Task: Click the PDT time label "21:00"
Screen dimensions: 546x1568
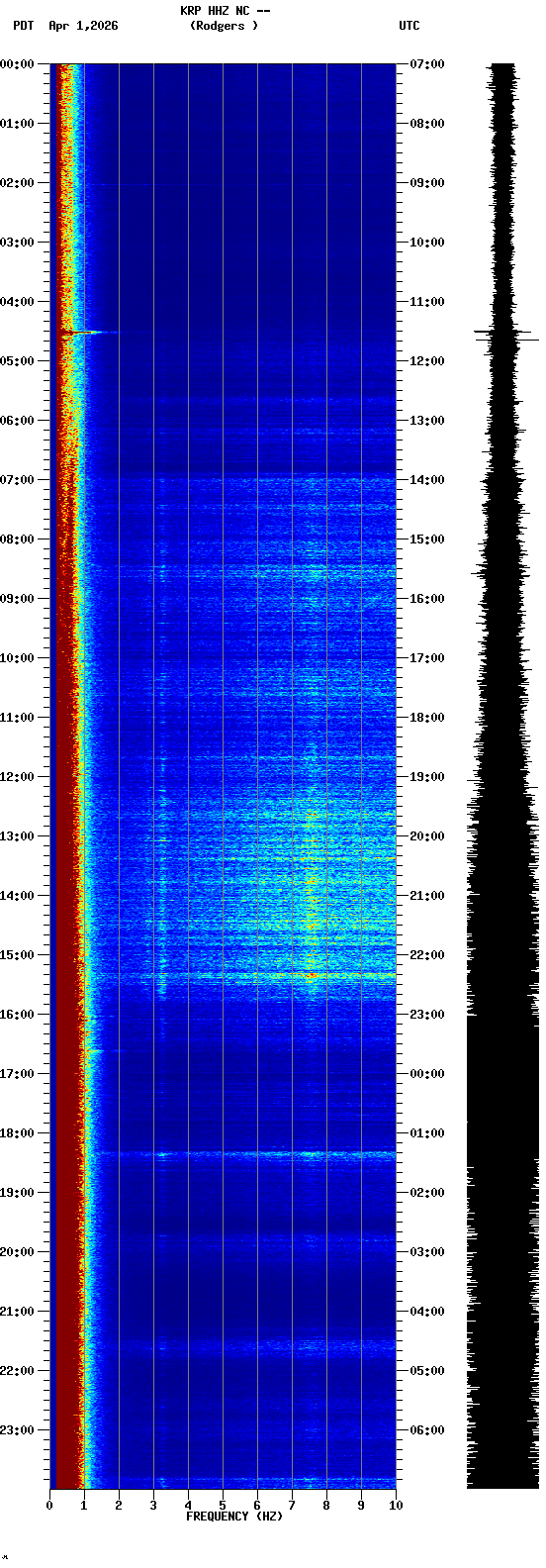Action: [17, 1312]
